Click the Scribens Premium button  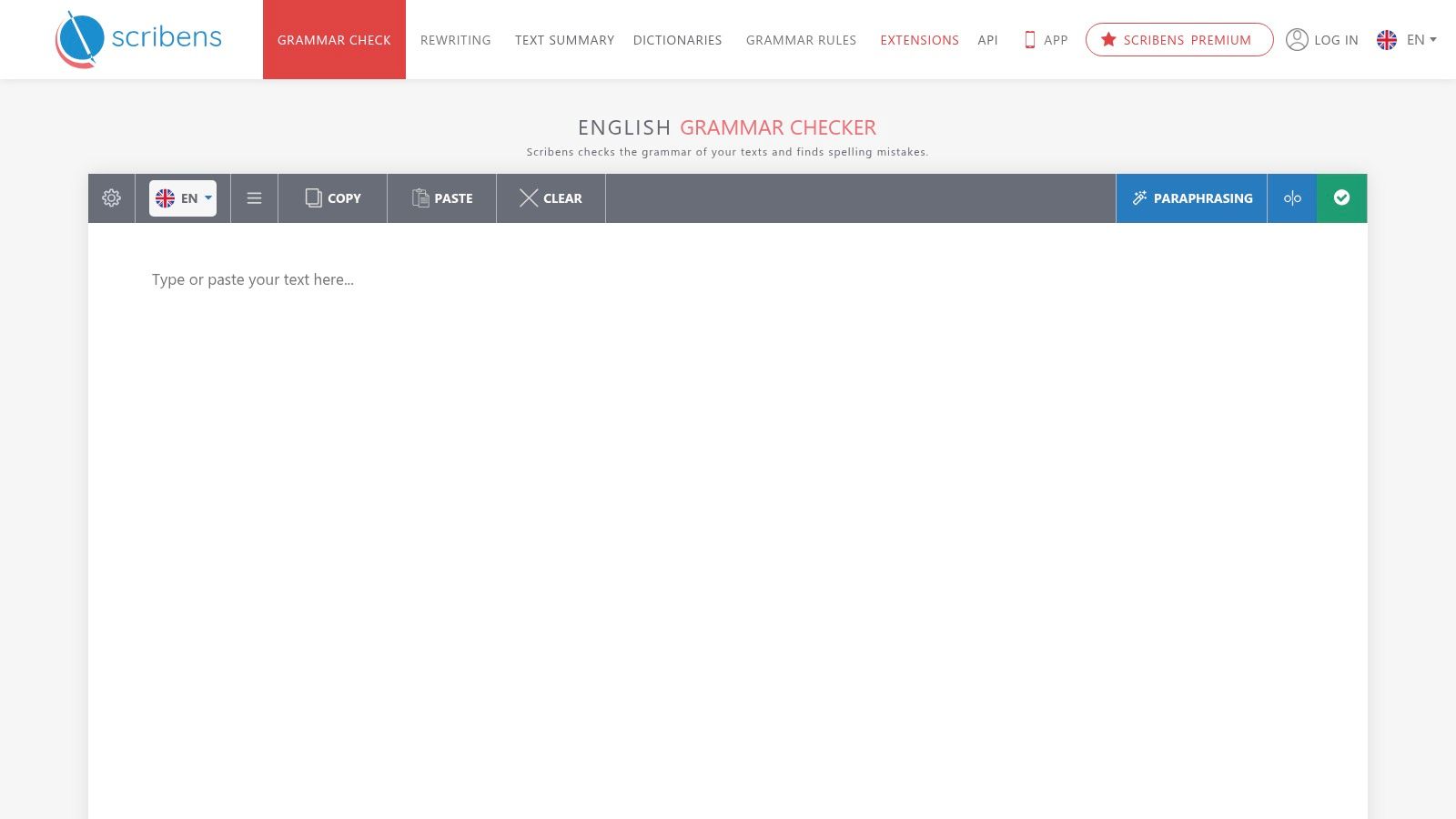coord(1178,40)
